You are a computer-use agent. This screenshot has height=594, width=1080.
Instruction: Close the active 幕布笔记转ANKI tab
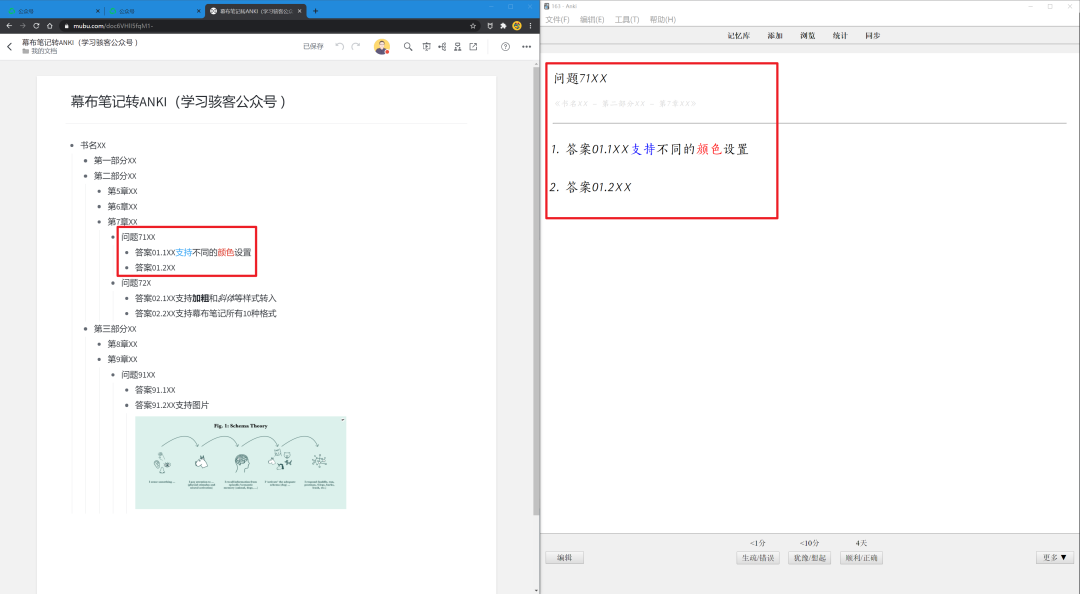tap(300, 11)
